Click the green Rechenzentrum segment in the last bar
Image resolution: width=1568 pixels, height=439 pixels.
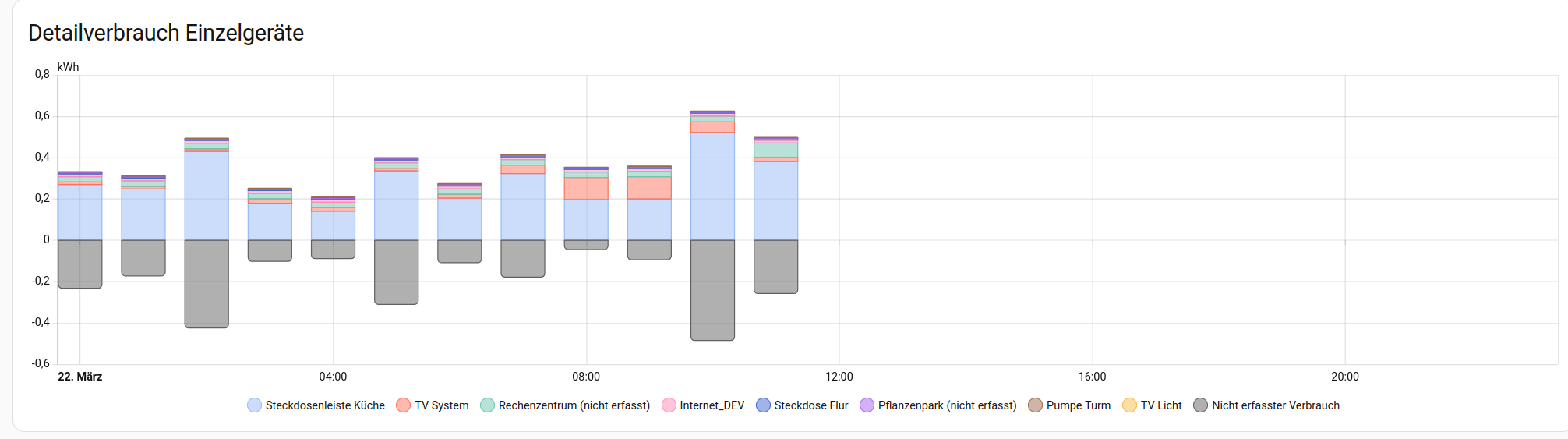pos(775,150)
